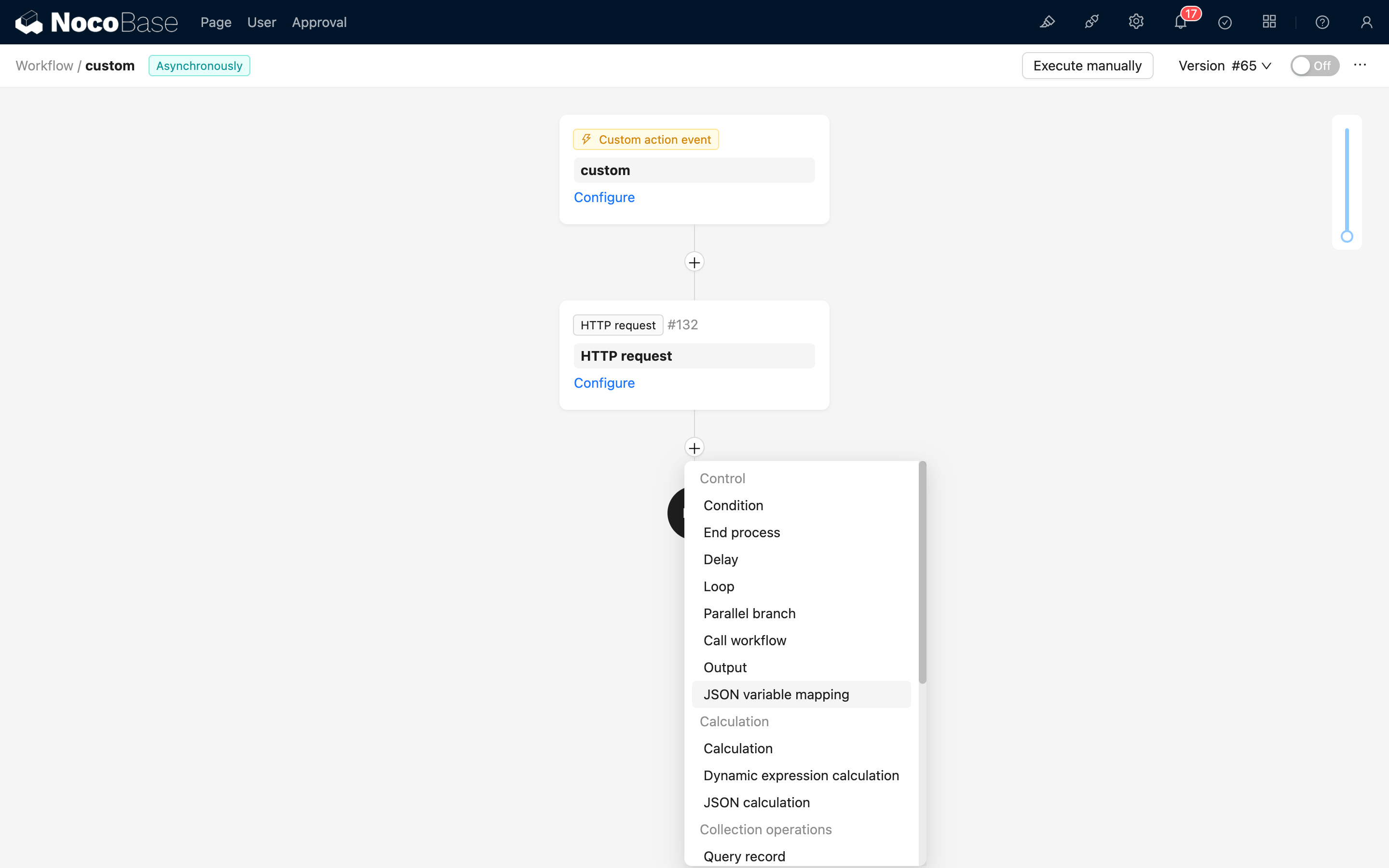Open notifications bell with 17 badge
Viewport: 1389px width, 868px height.
coord(1181,22)
